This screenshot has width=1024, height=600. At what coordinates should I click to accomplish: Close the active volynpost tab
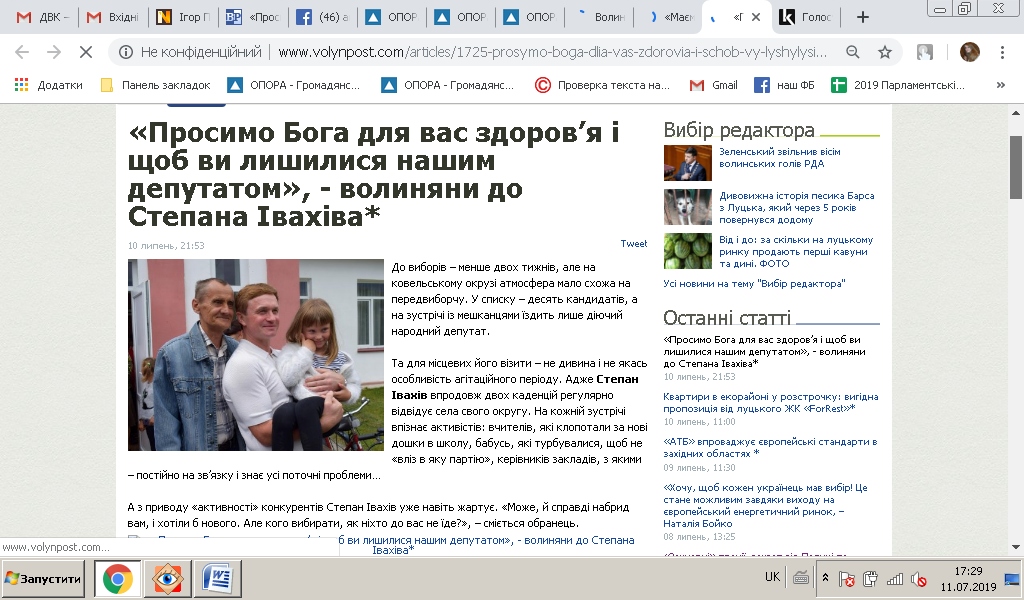(x=756, y=17)
